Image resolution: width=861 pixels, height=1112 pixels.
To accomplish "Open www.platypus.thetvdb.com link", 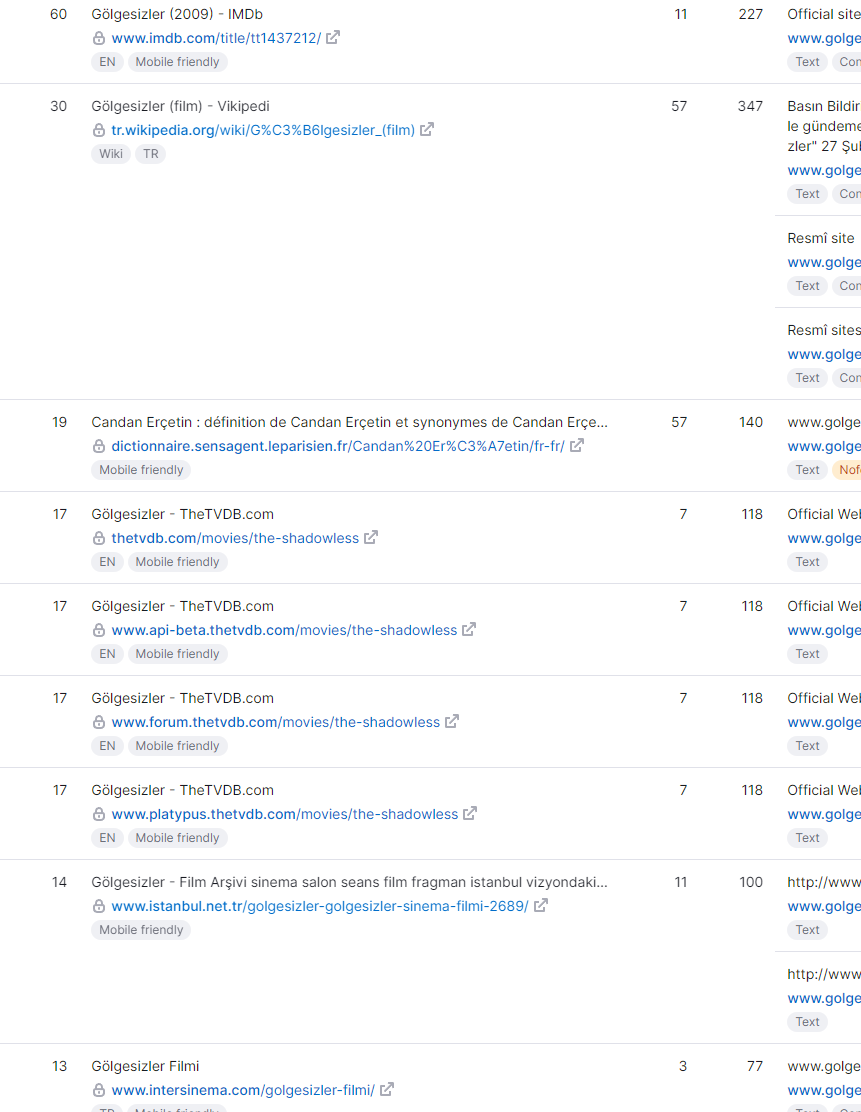I will point(285,814).
